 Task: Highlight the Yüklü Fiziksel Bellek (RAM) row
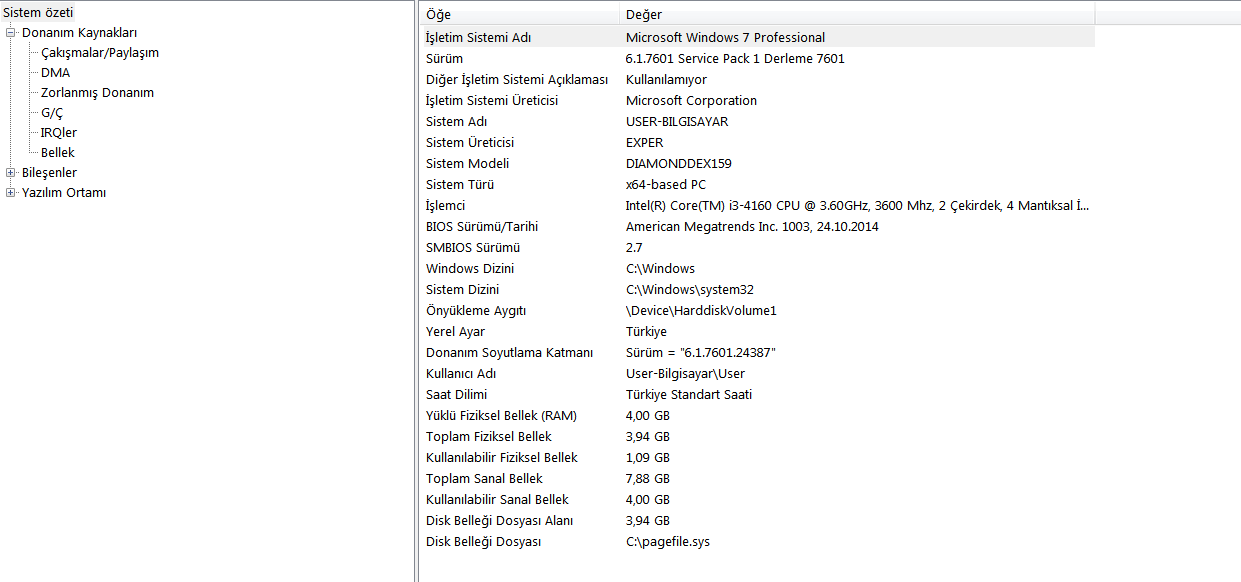501,416
